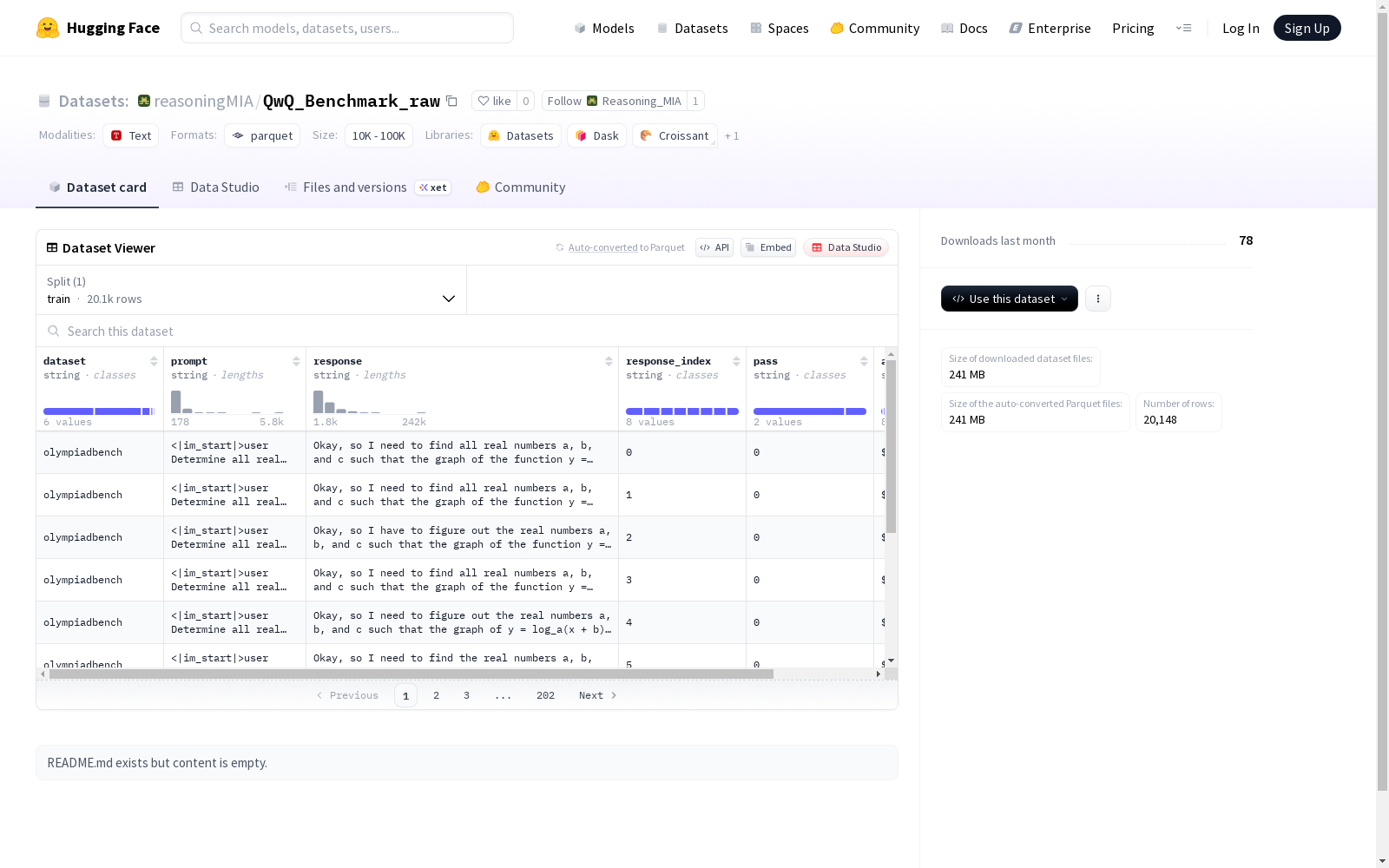Image resolution: width=1389 pixels, height=868 pixels.
Task: Open Data Studio from the viewer header
Action: [x=846, y=247]
